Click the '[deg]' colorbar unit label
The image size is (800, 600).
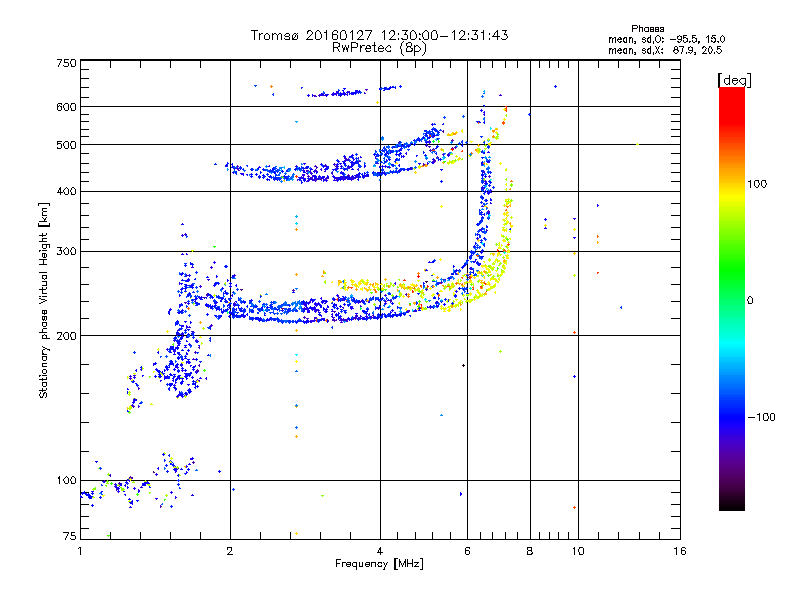734,80
